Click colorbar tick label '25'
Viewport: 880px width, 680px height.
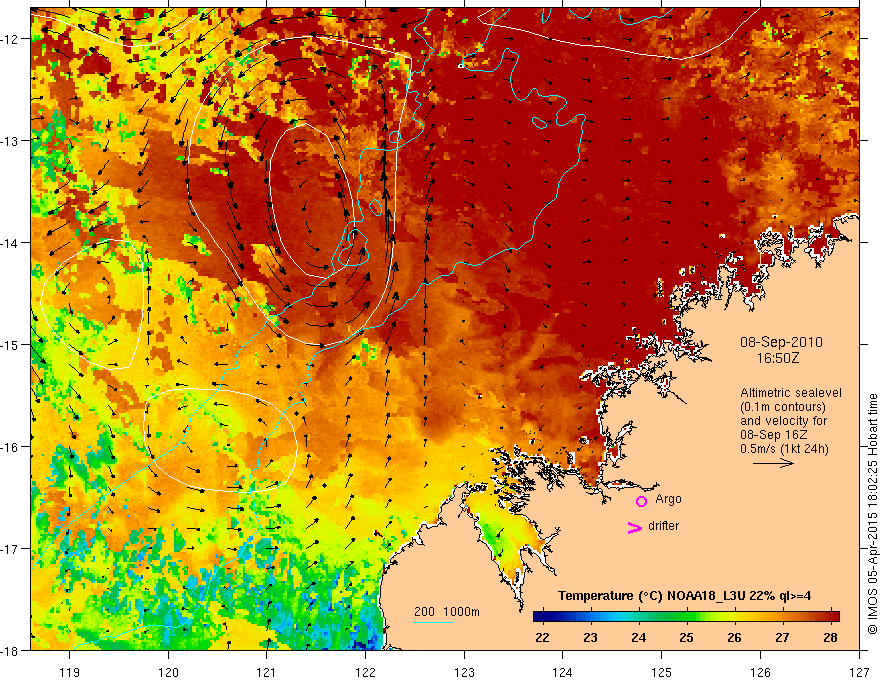pos(686,638)
